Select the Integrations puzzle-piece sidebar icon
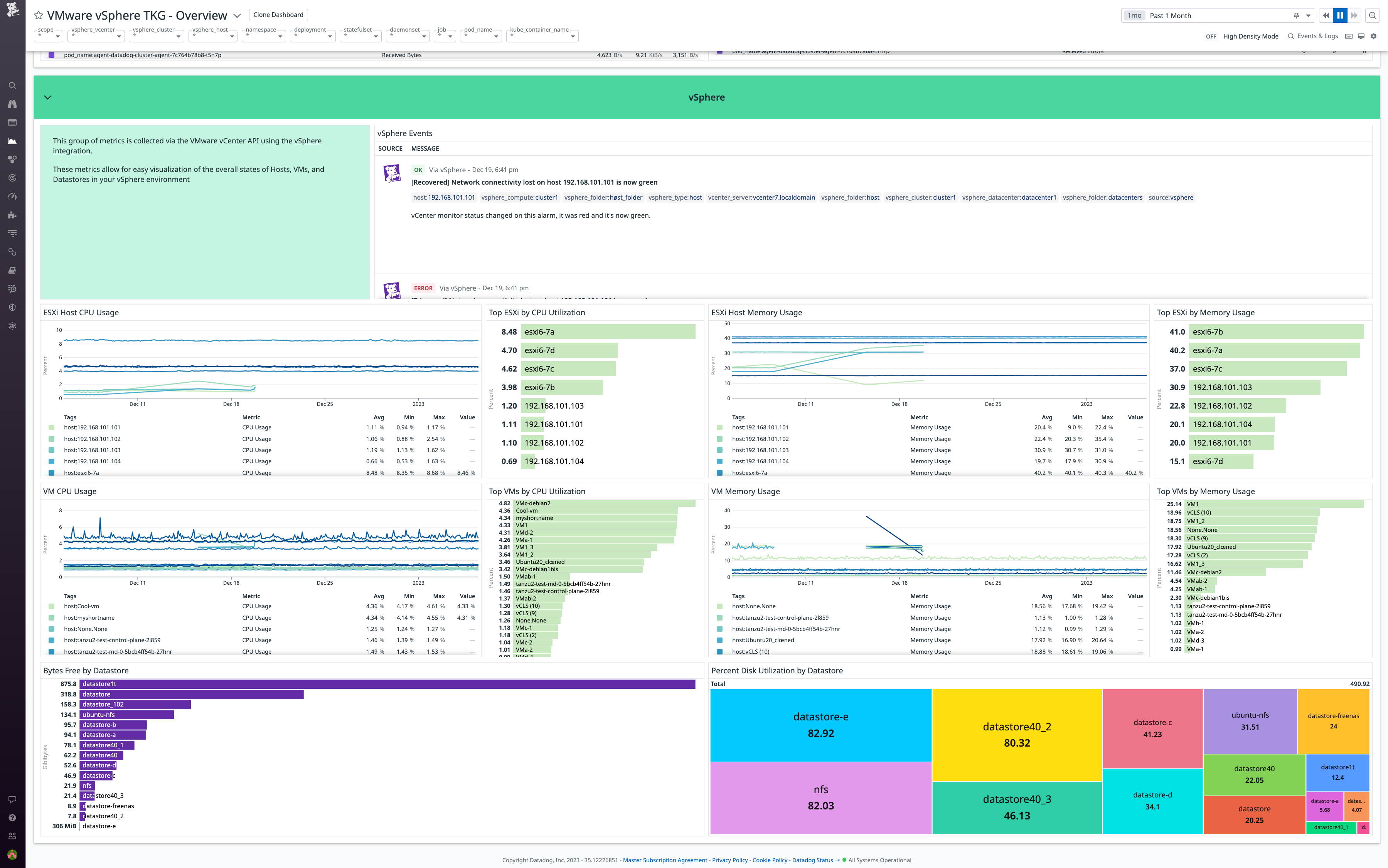This screenshot has width=1388, height=868. tap(12, 214)
